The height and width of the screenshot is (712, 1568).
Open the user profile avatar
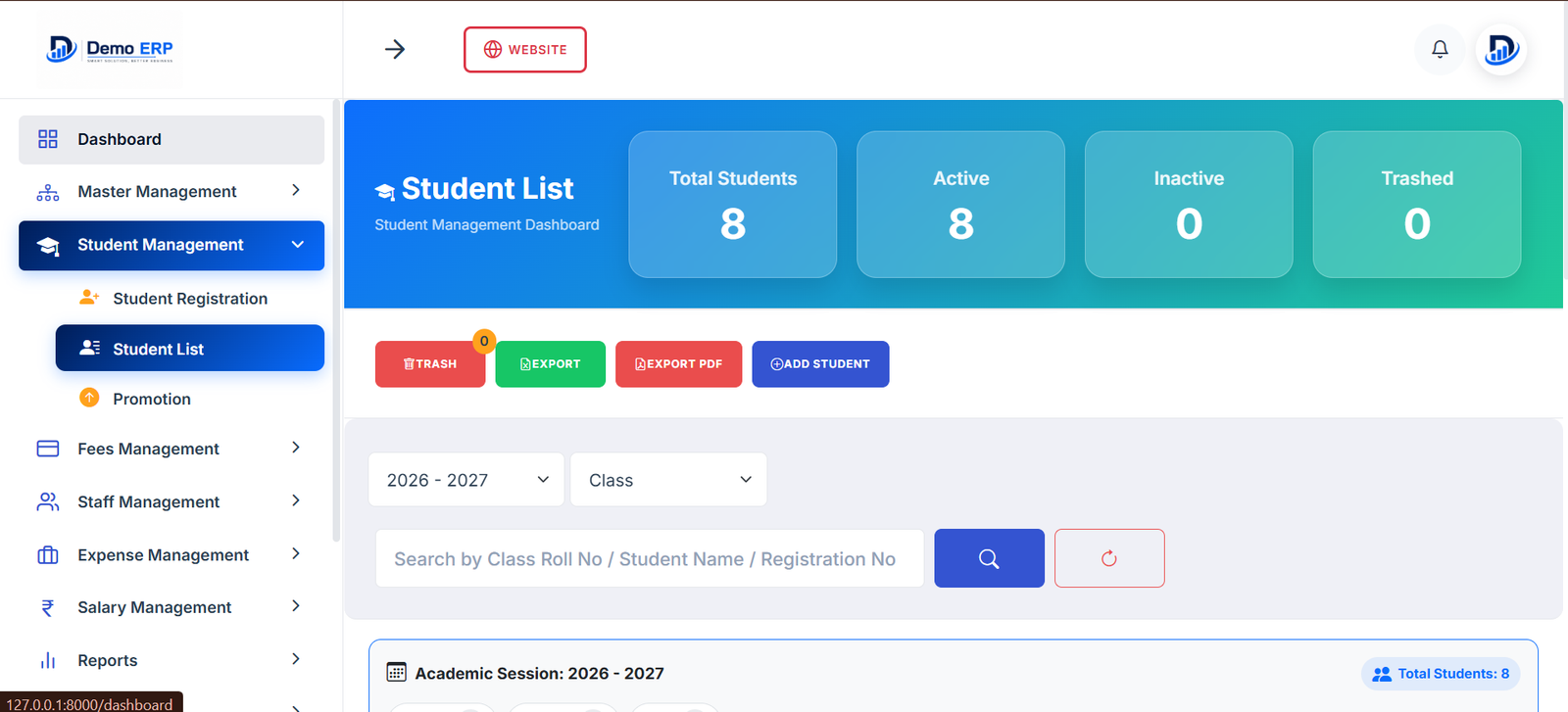pyautogui.click(x=1501, y=49)
